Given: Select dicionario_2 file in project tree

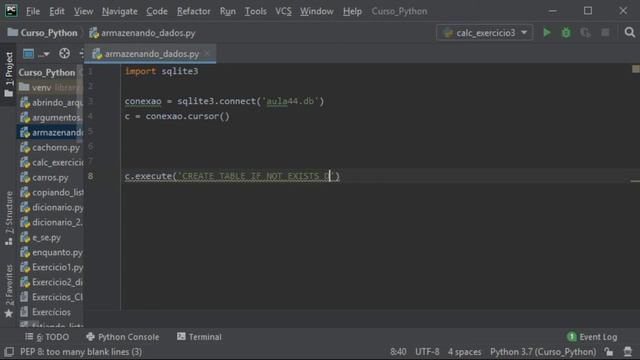Looking at the screenshot, I should click(51, 222).
